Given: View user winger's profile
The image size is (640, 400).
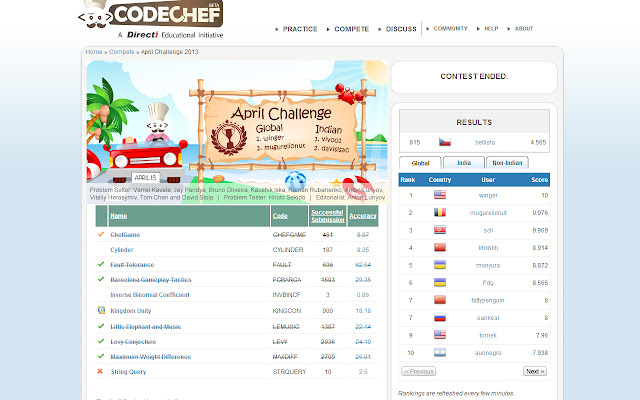Looking at the screenshot, I should (x=488, y=196).
